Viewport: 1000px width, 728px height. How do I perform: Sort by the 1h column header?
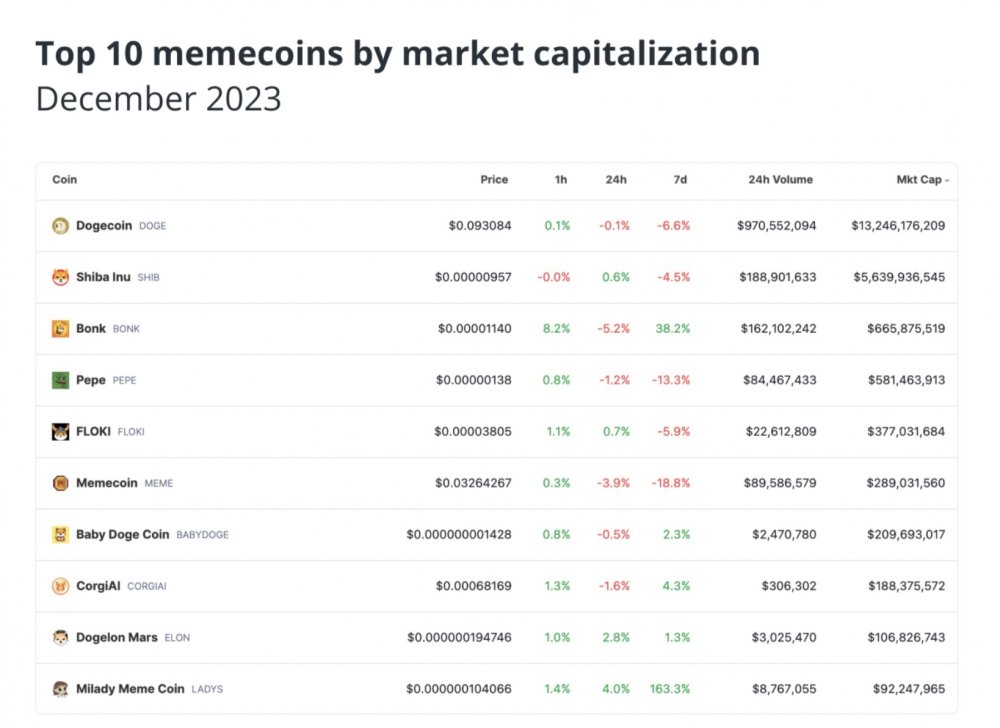[561, 180]
